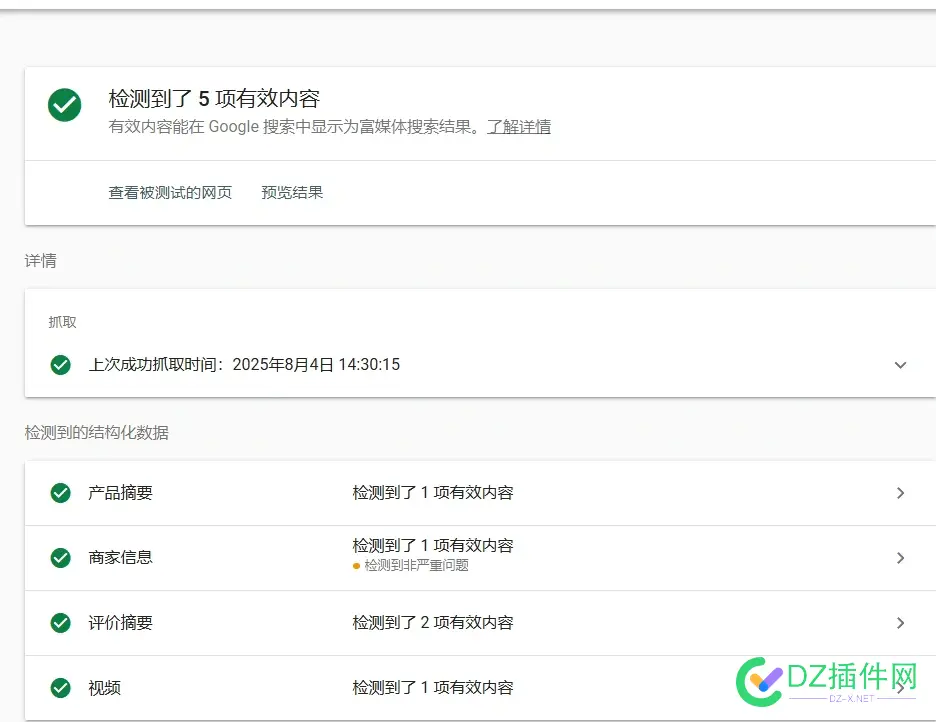Viewport: 936px width, 722px height.
Task: Click 检测到了 1 项有效内容 in 视频 row
Action: [433, 687]
